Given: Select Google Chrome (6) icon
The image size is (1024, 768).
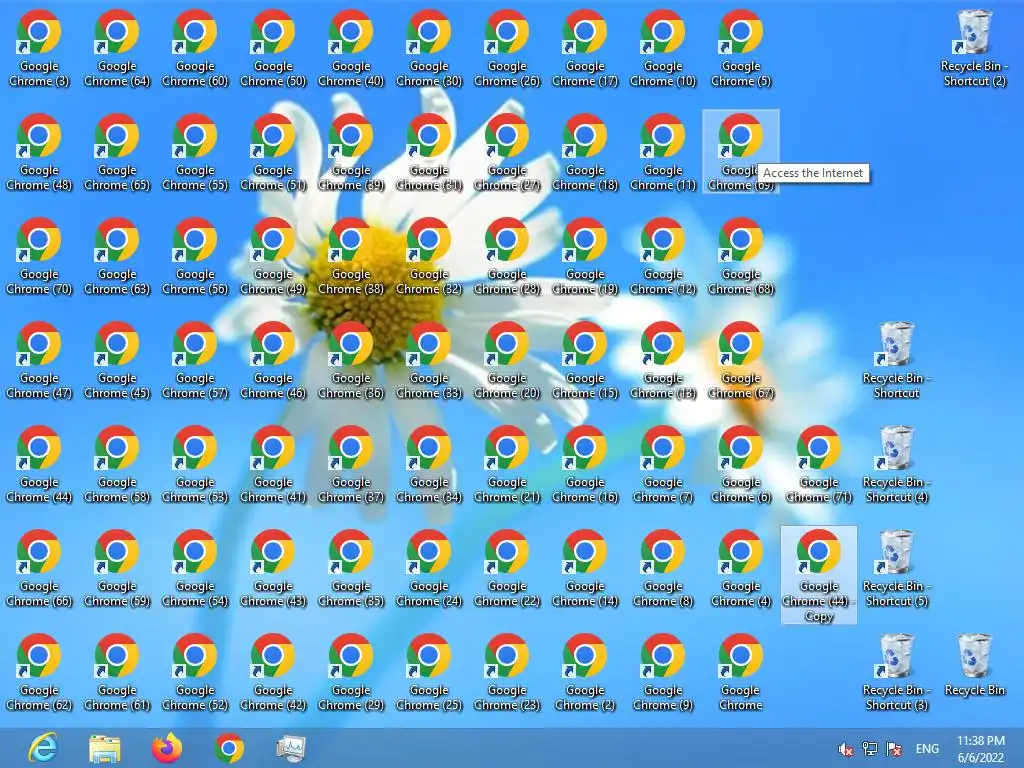Looking at the screenshot, I should (741, 464).
